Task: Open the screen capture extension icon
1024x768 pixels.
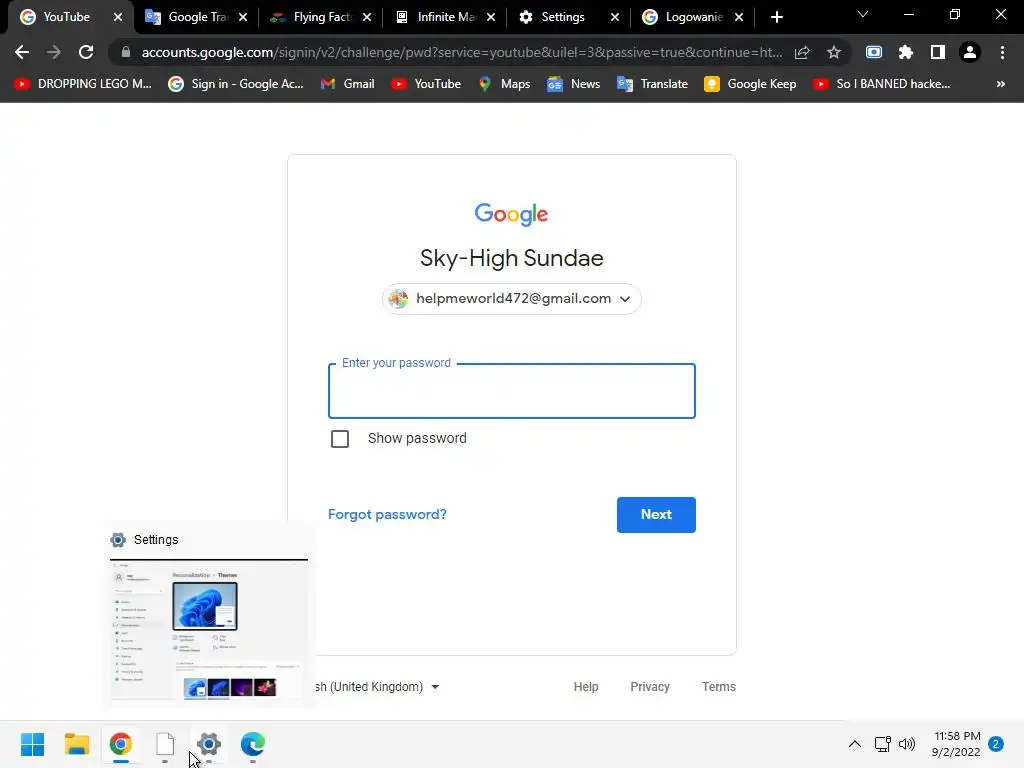Action: point(874,52)
